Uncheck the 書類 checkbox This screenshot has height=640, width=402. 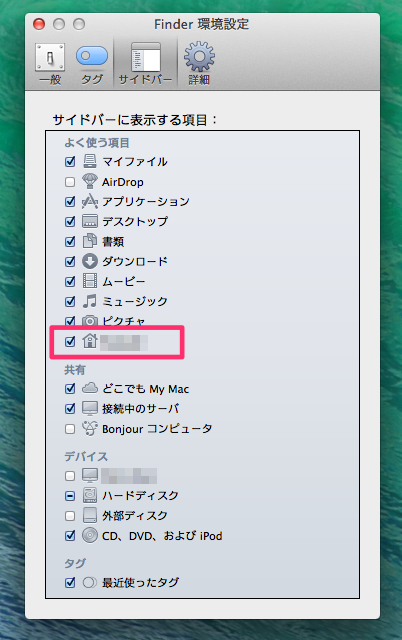(70, 241)
